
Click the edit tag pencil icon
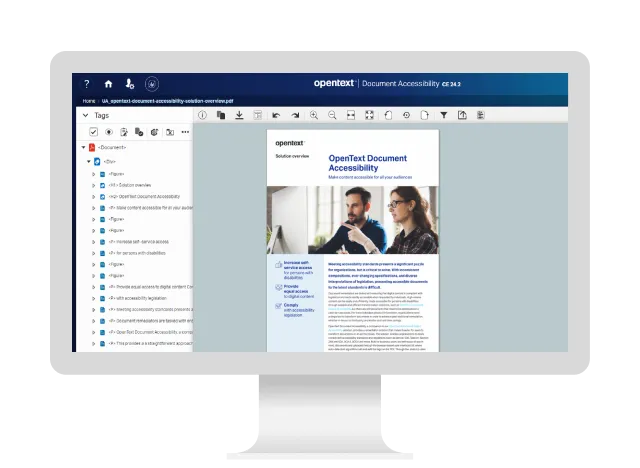124,132
